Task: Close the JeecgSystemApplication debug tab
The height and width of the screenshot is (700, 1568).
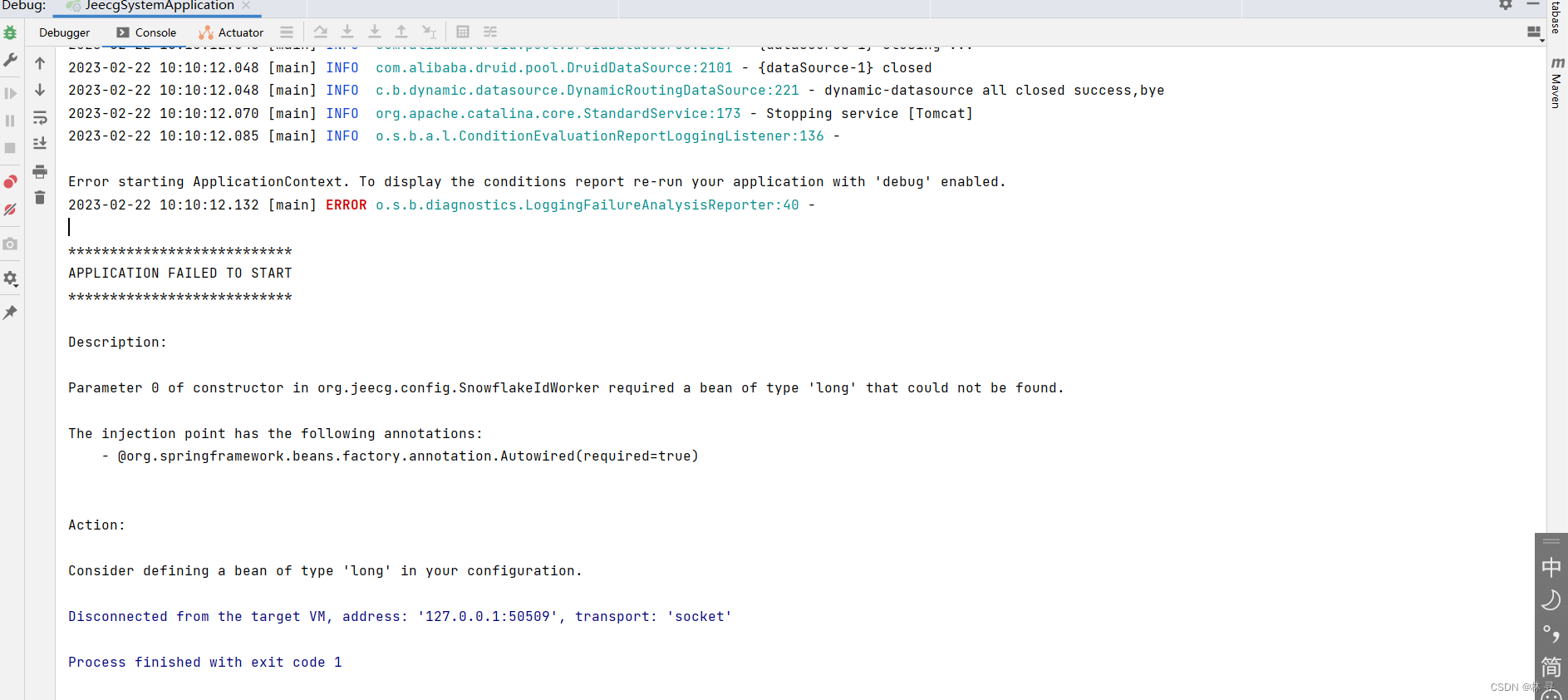Action: click(246, 5)
